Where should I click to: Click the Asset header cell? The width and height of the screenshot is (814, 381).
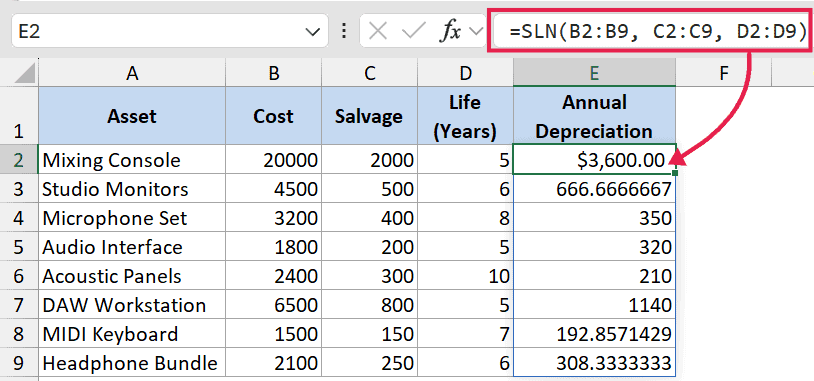(x=132, y=115)
